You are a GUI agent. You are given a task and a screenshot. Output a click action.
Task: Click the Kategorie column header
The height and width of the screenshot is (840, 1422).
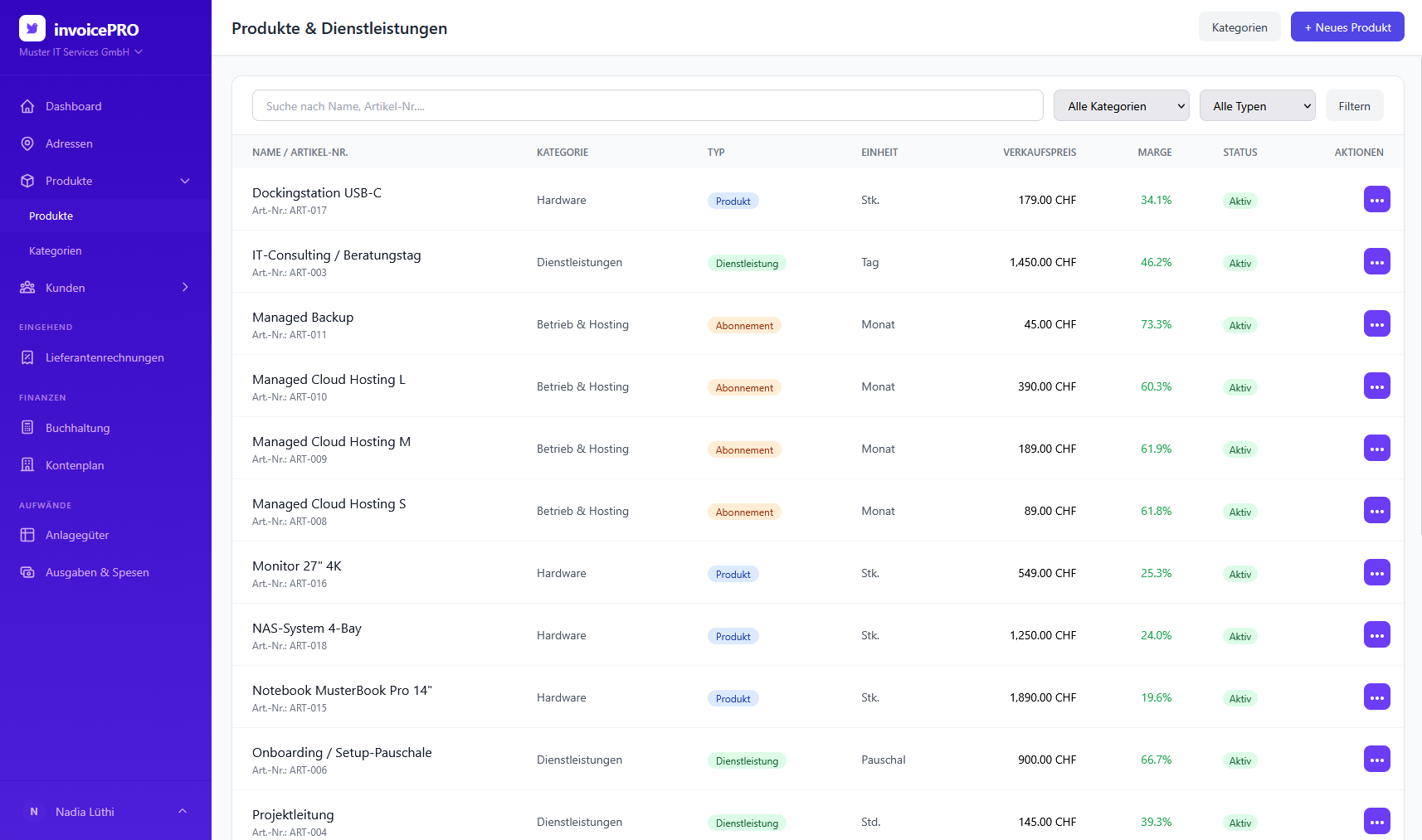coord(562,153)
